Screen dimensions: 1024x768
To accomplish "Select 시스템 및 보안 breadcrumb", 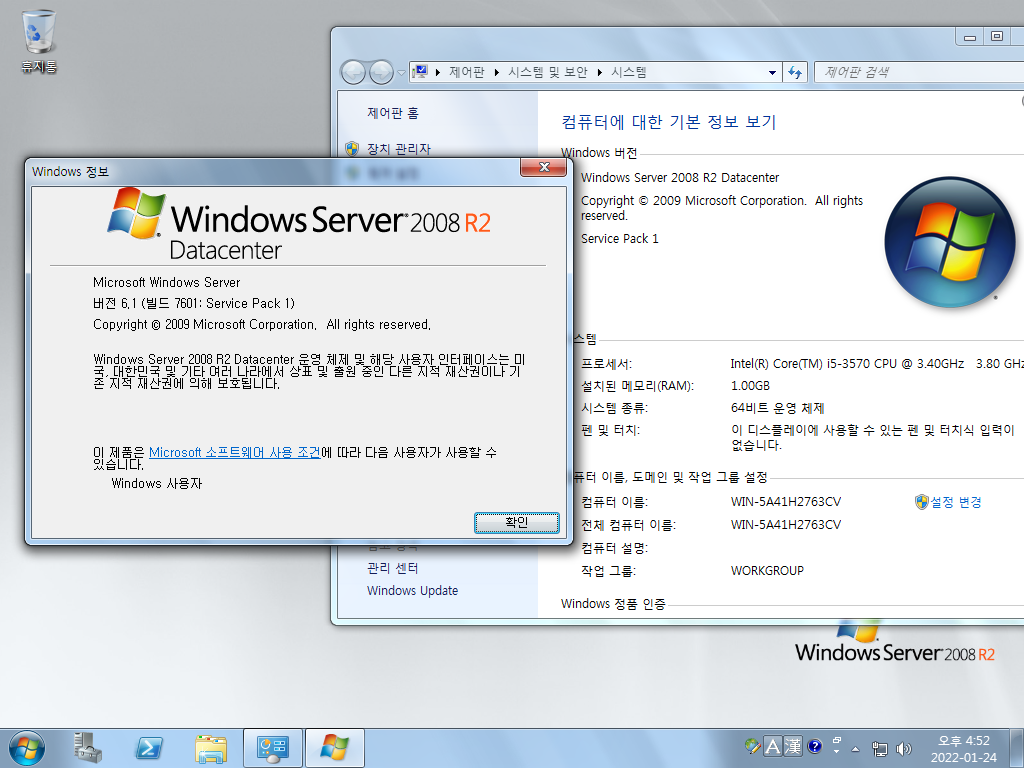I will point(548,72).
